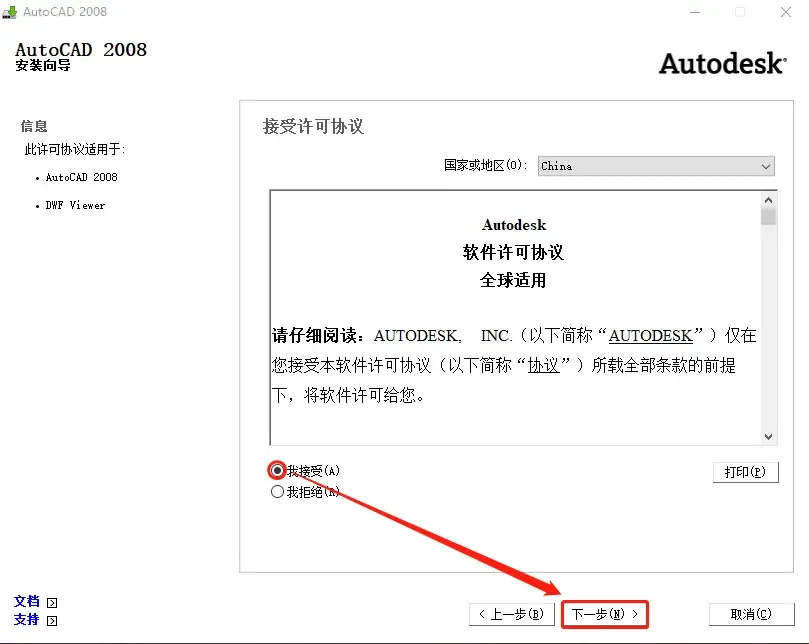Click the '接受许可协议' heading
Viewport: 809px width, 644px height.
tap(313, 126)
